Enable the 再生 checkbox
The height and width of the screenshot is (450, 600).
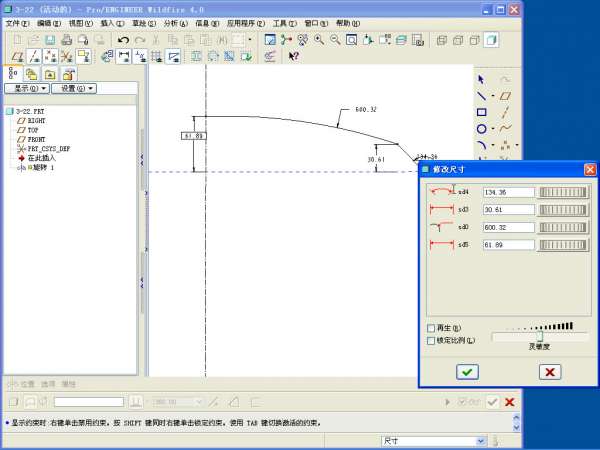[431, 328]
